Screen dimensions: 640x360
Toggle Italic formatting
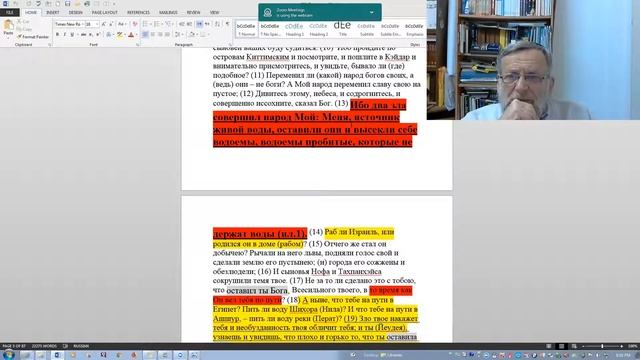tap(64, 35)
